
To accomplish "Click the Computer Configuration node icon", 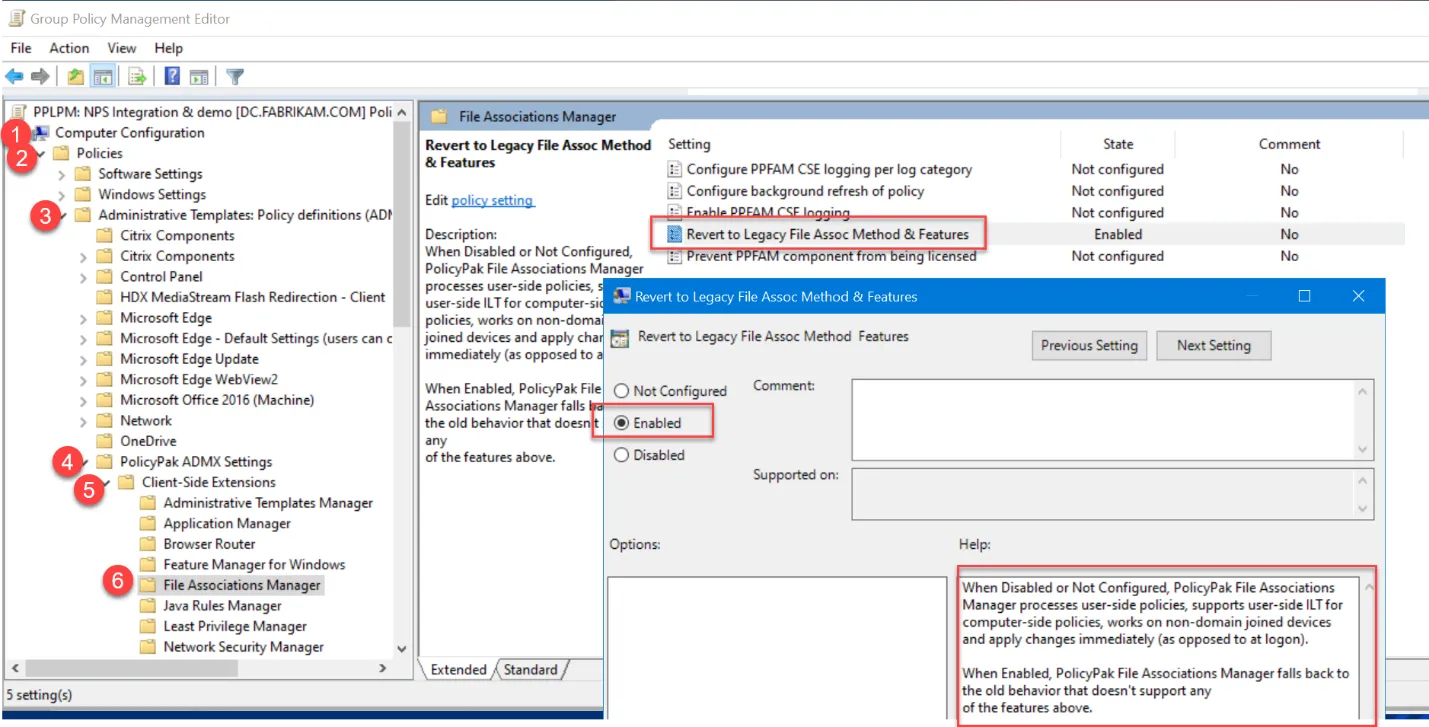I will tap(42, 133).
